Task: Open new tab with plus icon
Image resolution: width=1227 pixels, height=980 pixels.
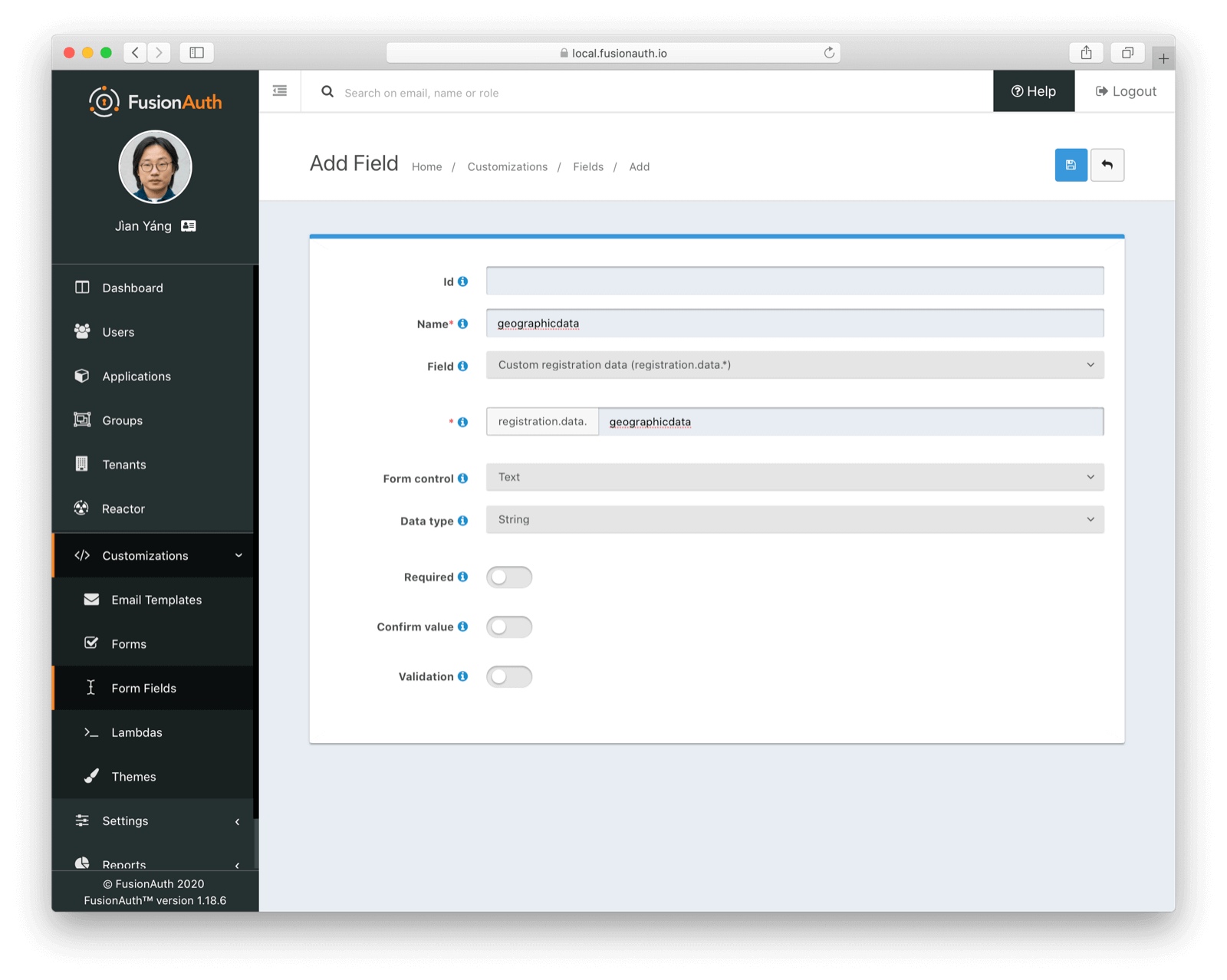Action: 1163,58
